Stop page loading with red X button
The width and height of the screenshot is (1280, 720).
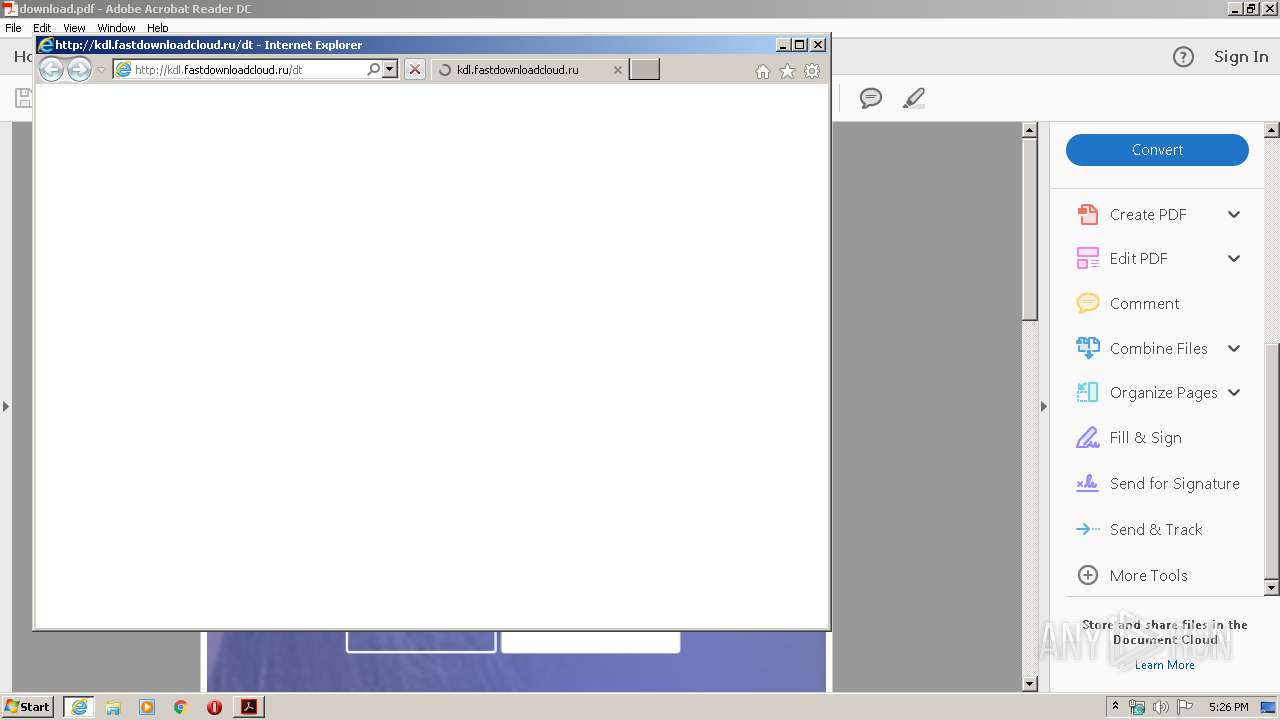pos(415,70)
